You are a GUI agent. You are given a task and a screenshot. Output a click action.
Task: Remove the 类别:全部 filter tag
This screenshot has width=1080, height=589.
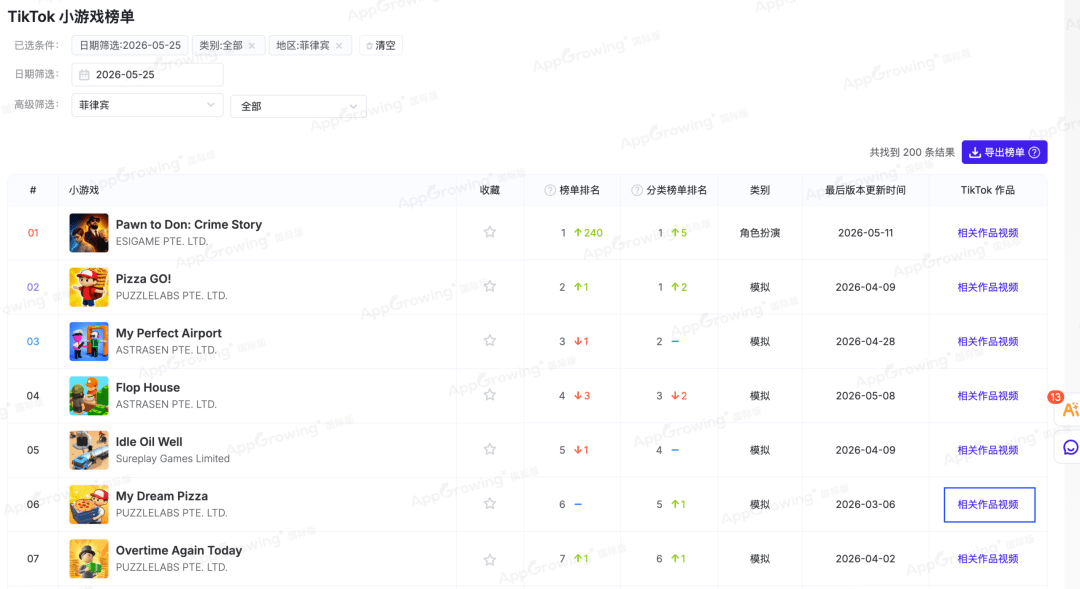tap(252, 45)
